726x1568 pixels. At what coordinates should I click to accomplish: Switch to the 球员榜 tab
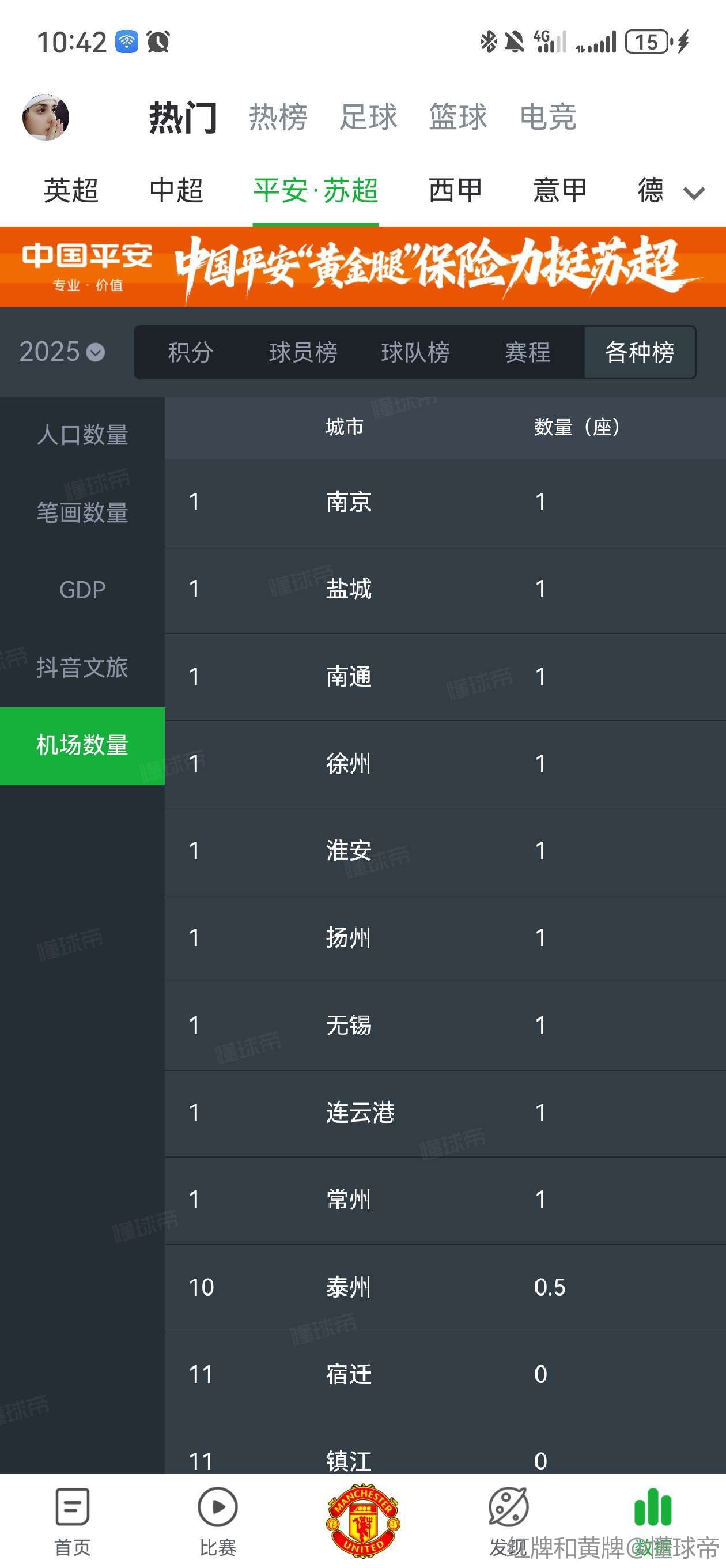[x=303, y=352]
